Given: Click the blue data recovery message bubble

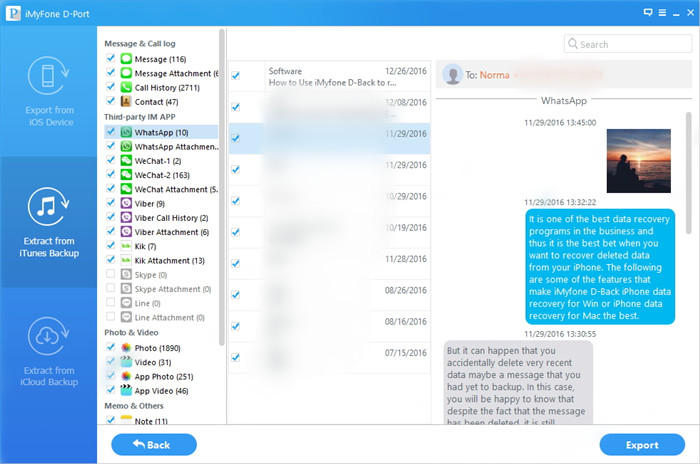Looking at the screenshot, I should 600,267.
